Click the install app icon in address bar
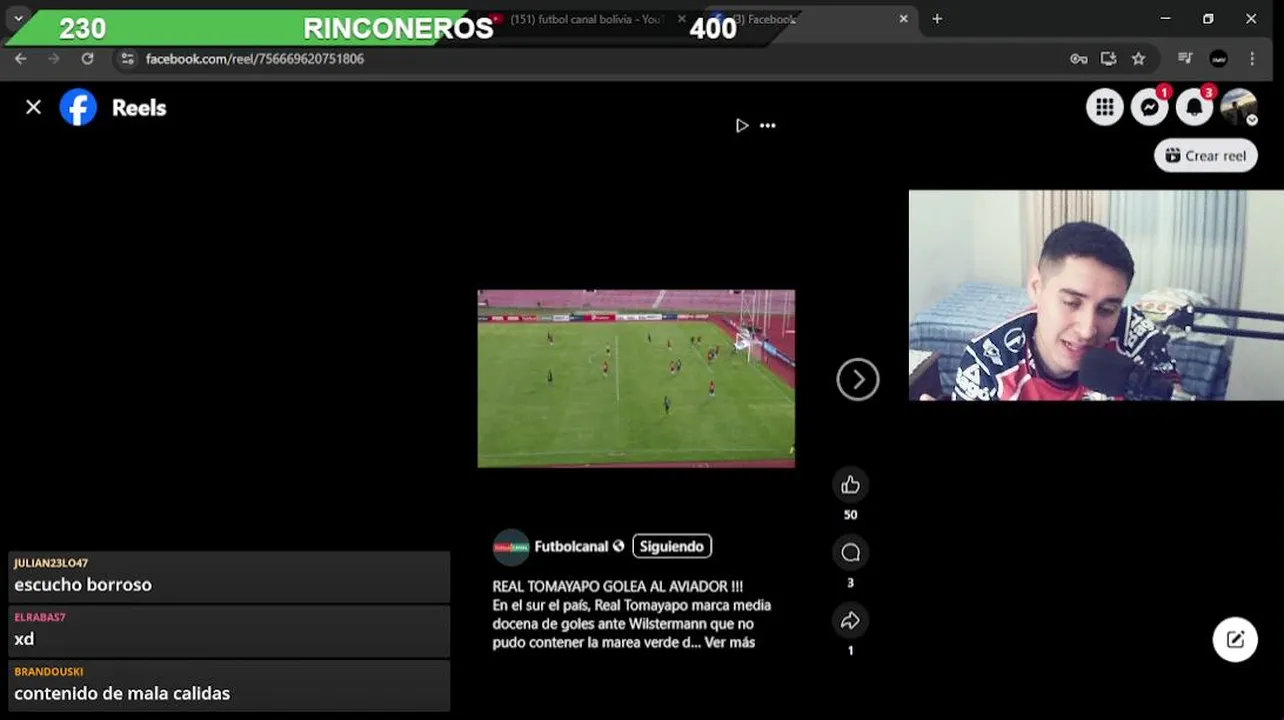1284x720 pixels. (x=1108, y=59)
